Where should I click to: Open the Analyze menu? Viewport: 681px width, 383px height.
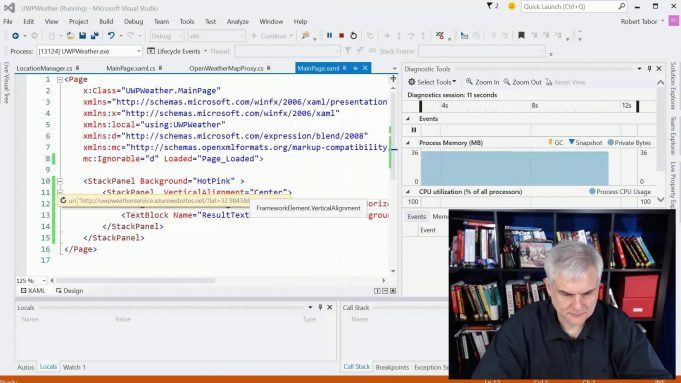[x=238, y=21]
